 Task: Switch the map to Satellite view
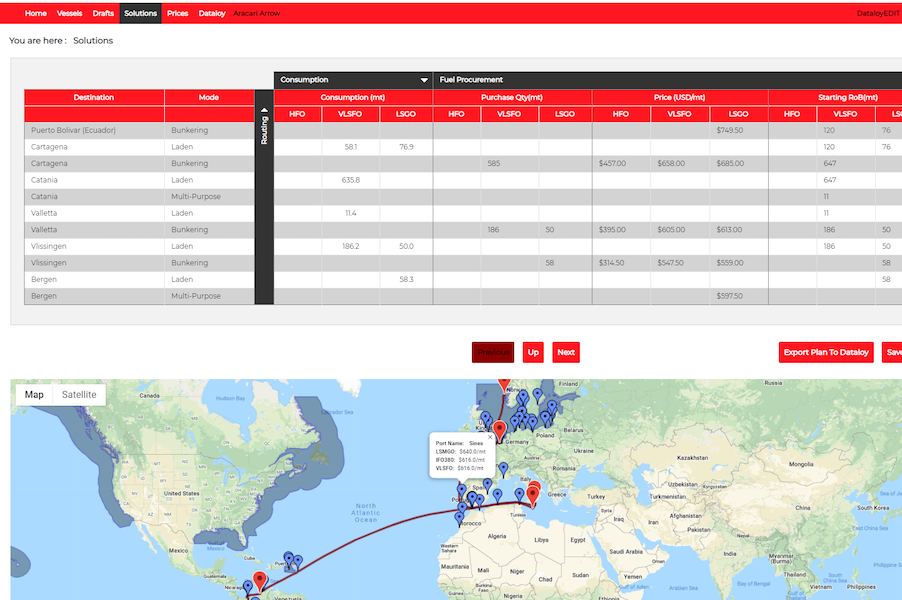[x=79, y=395]
